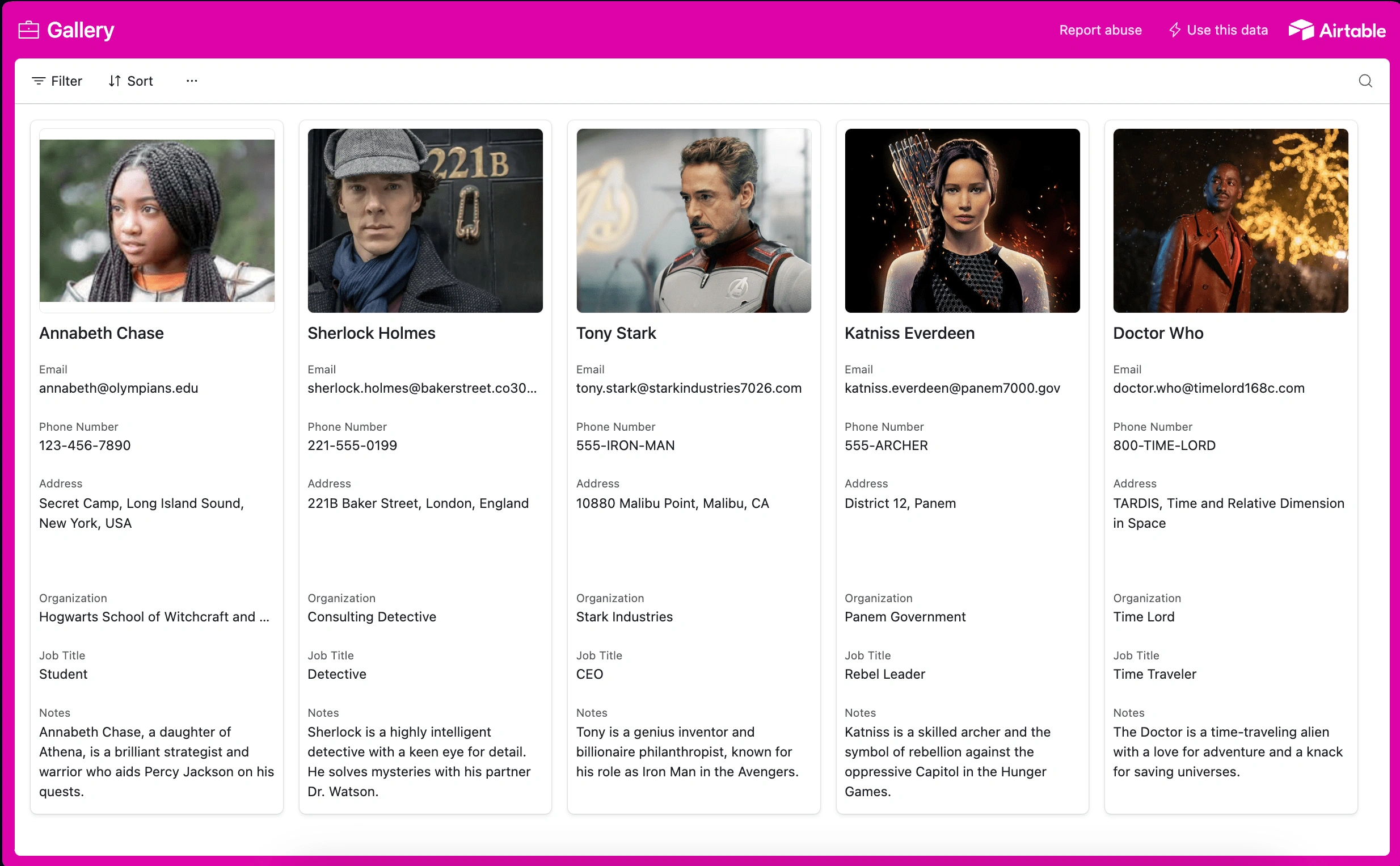The width and height of the screenshot is (1400, 866).
Task: Click the Airtable logo
Action: (1336, 30)
